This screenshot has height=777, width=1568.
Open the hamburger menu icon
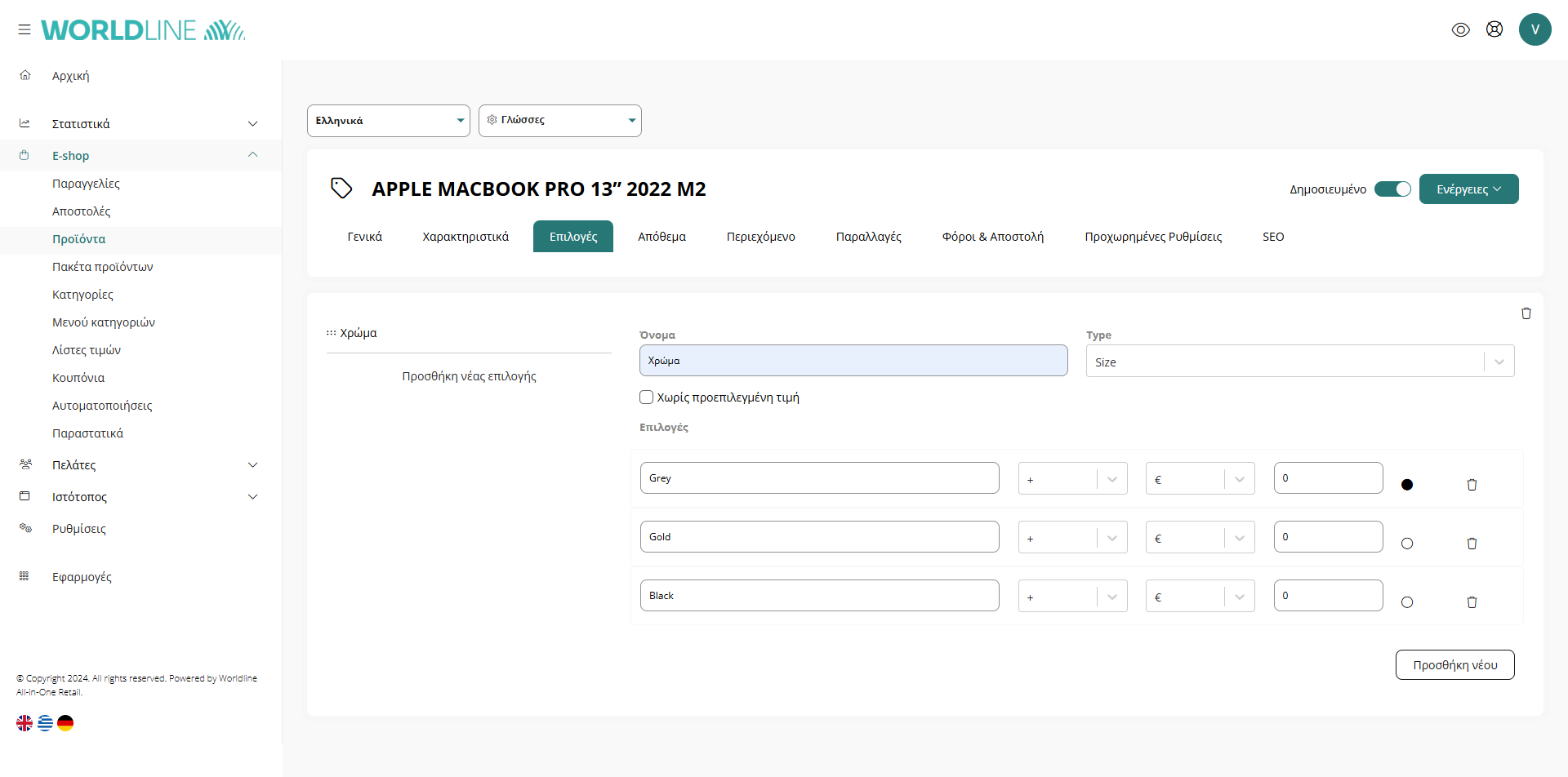click(x=24, y=29)
